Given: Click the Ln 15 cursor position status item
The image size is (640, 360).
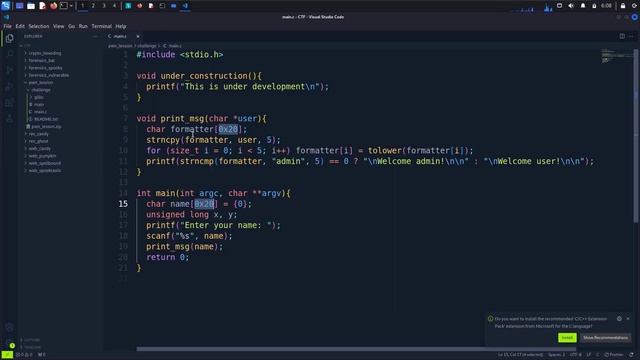Looking at the screenshot, I should pyautogui.click(x=520, y=355).
